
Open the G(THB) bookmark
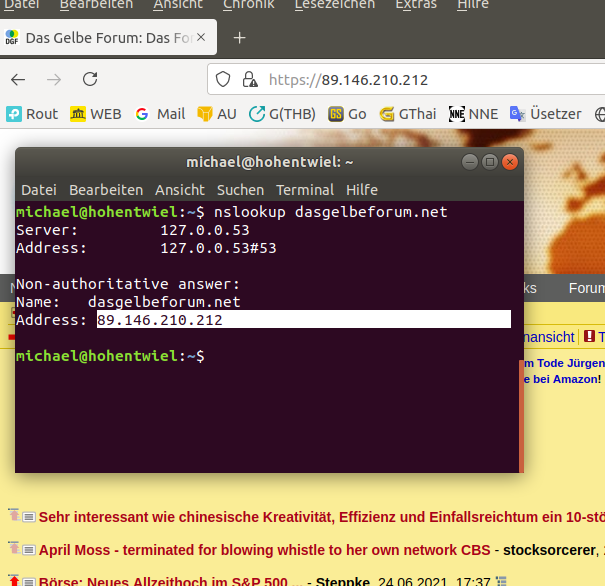[282, 114]
